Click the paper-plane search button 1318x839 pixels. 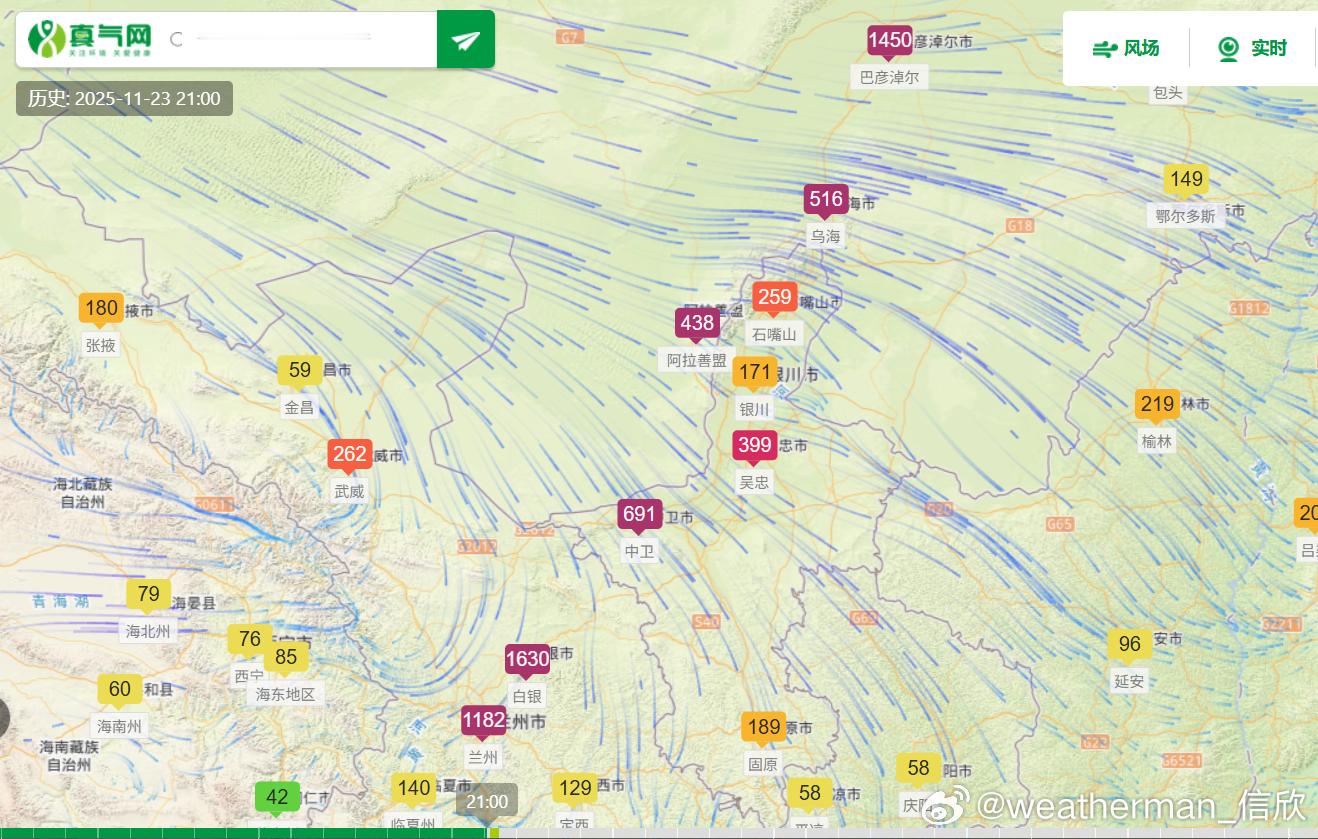click(465, 40)
